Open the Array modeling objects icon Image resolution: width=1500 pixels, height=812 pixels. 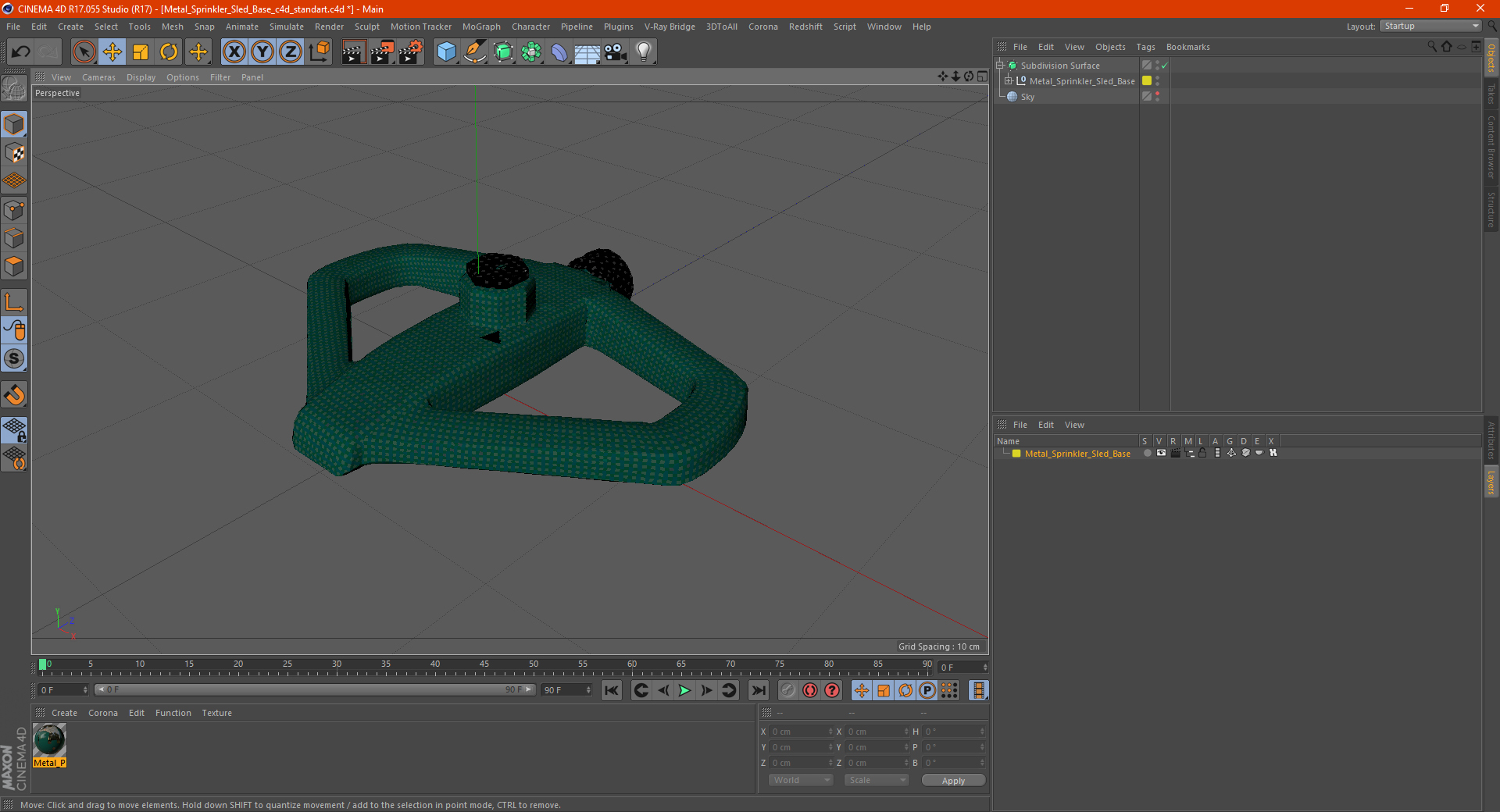(531, 52)
